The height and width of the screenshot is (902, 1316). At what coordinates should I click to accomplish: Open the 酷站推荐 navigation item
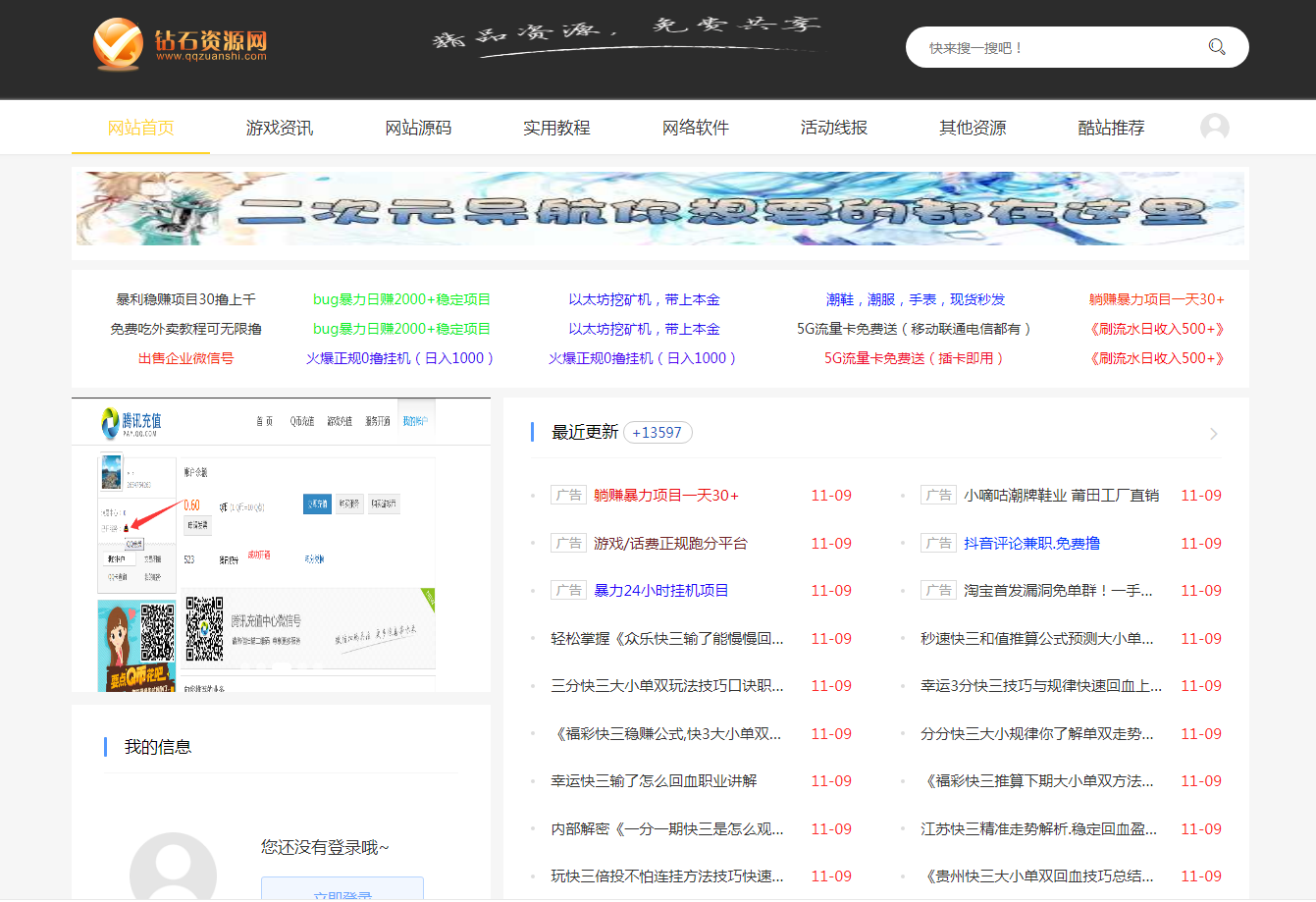pyautogui.click(x=1111, y=128)
